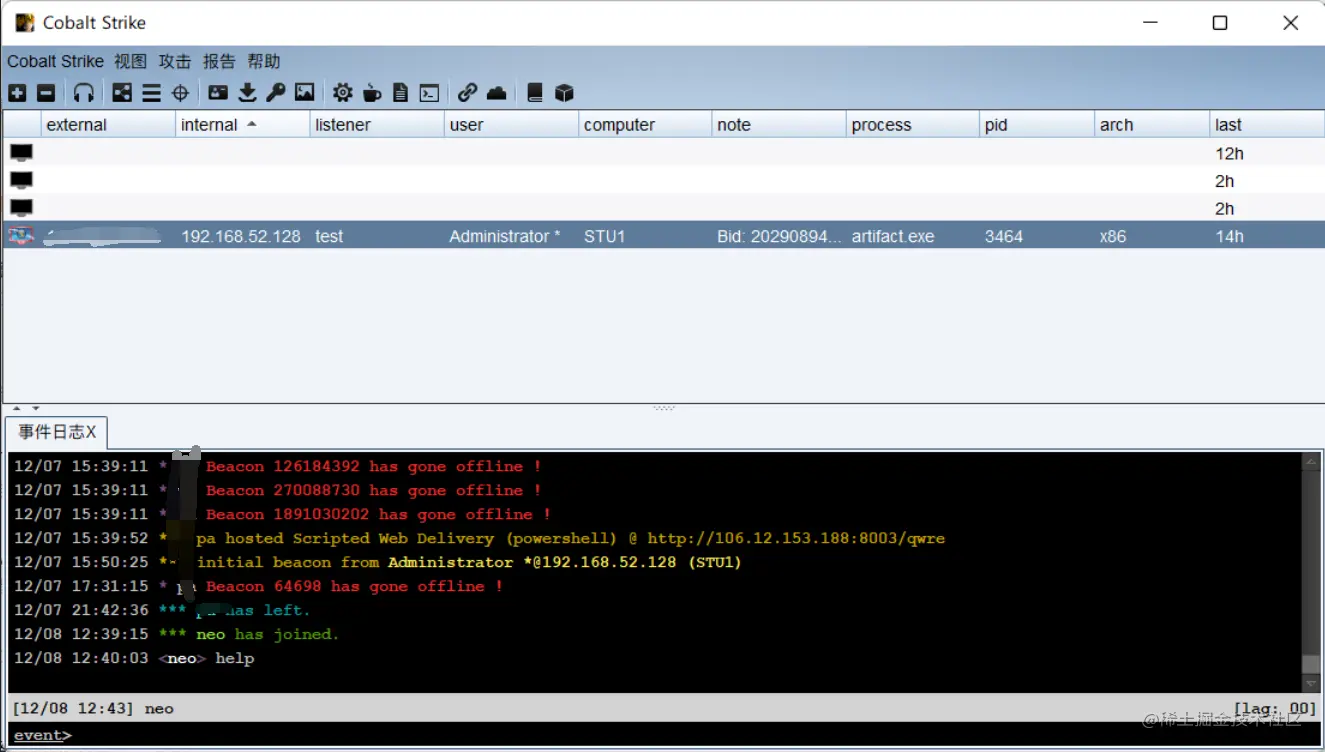Open downloaded files arrow icon
The width and height of the screenshot is (1325, 752).
[x=247, y=93]
